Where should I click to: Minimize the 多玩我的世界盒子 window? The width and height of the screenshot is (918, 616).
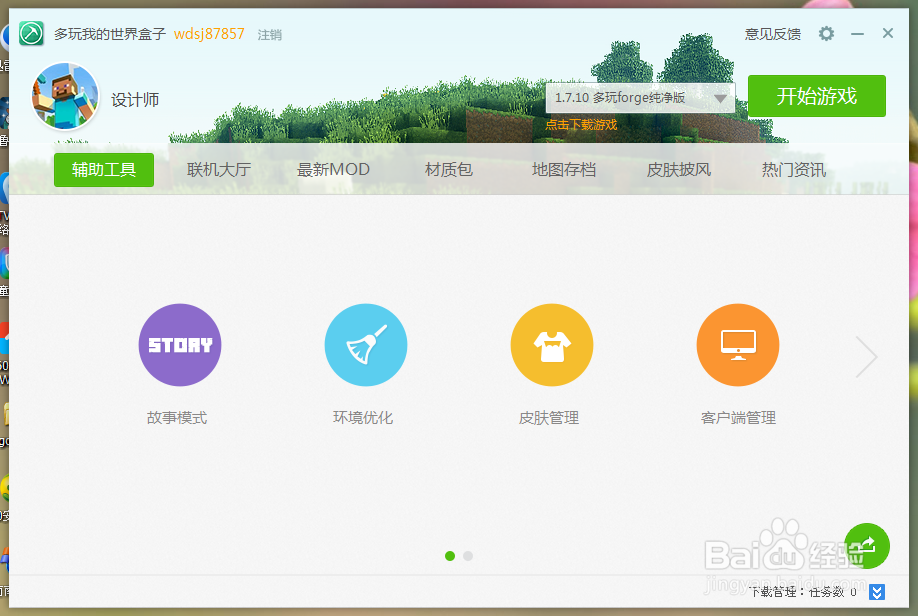click(857, 34)
